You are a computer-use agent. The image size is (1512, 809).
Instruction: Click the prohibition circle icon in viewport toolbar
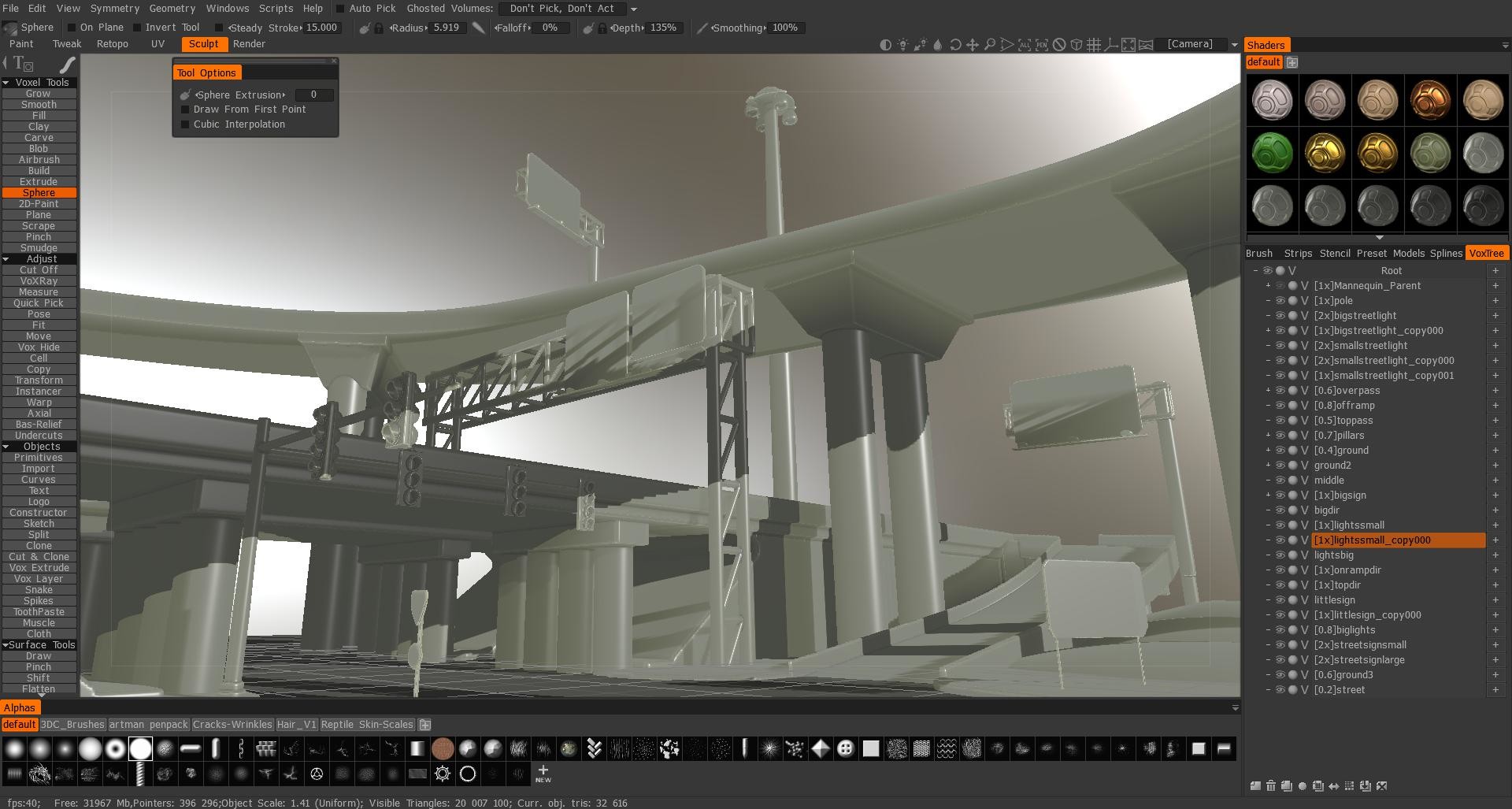pyautogui.click(x=1059, y=45)
